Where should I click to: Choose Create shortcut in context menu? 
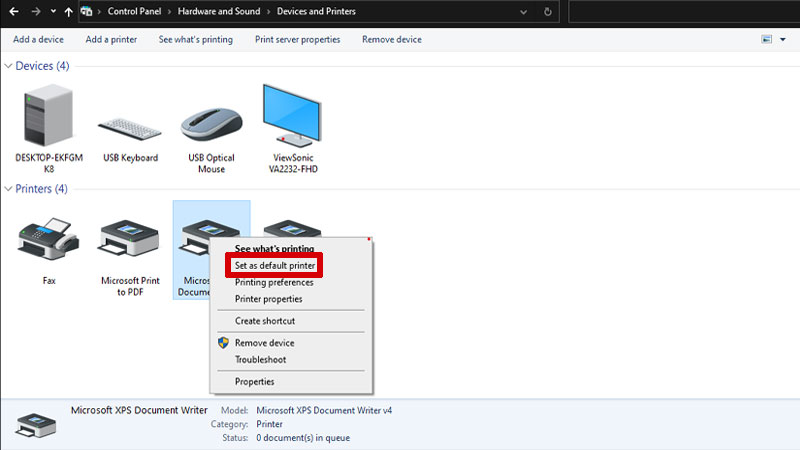click(265, 321)
